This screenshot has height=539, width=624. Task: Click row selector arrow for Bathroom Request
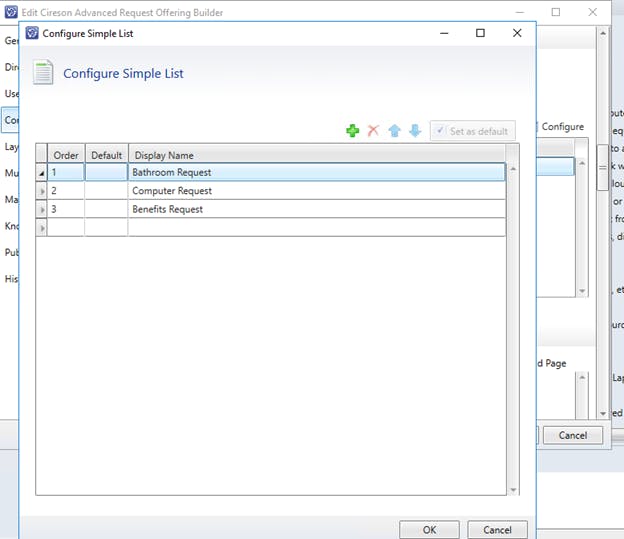click(x=42, y=173)
